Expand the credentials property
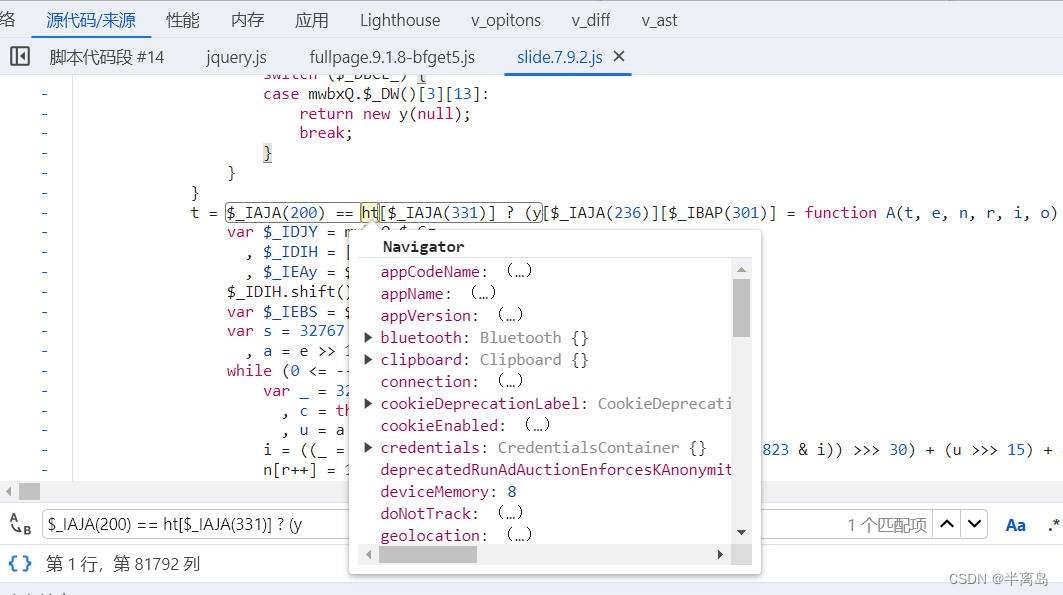The height and width of the screenshot is (595, 1063). [368, 447]
